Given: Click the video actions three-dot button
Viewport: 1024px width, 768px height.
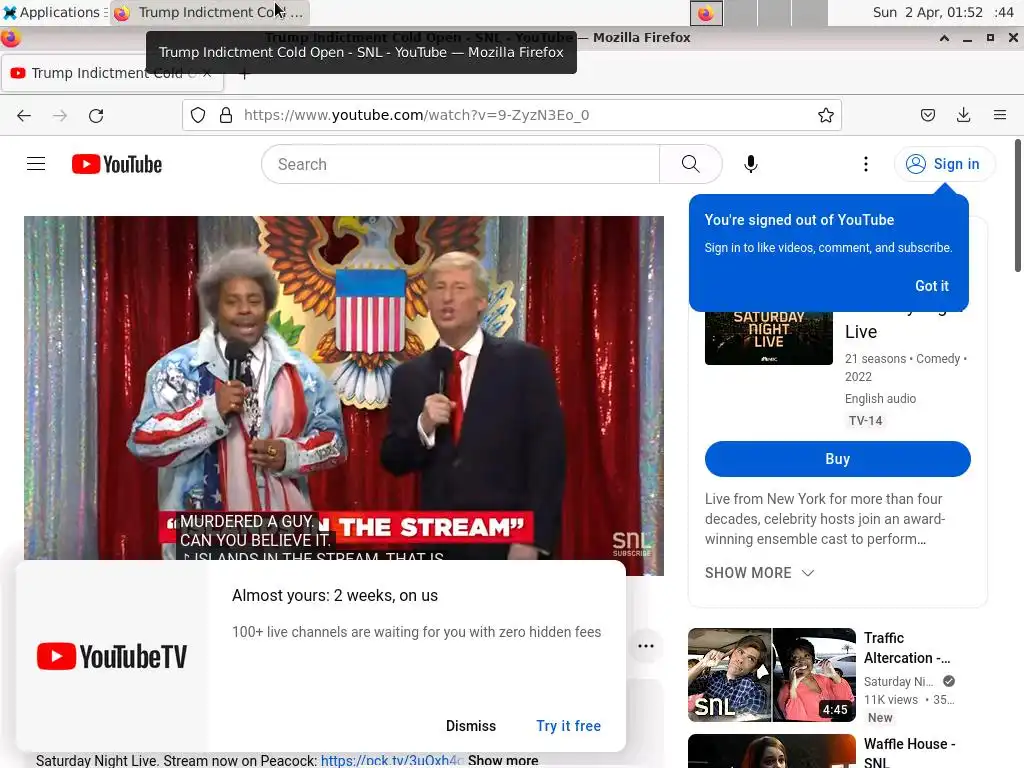Looking at the screenshot, I should (645, 646).
